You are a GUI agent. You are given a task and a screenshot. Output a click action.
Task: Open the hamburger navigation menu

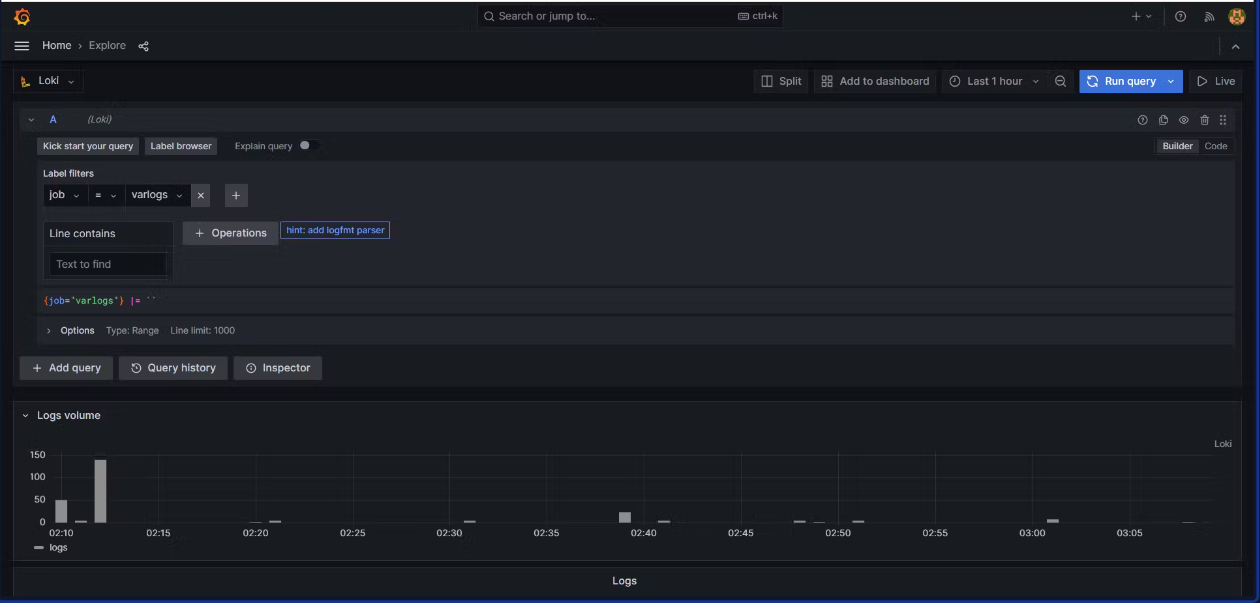(x=22, y=46)
